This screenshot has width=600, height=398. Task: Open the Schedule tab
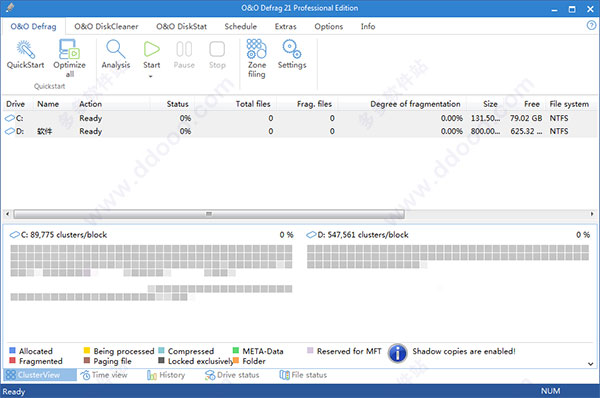click(240, 26)
